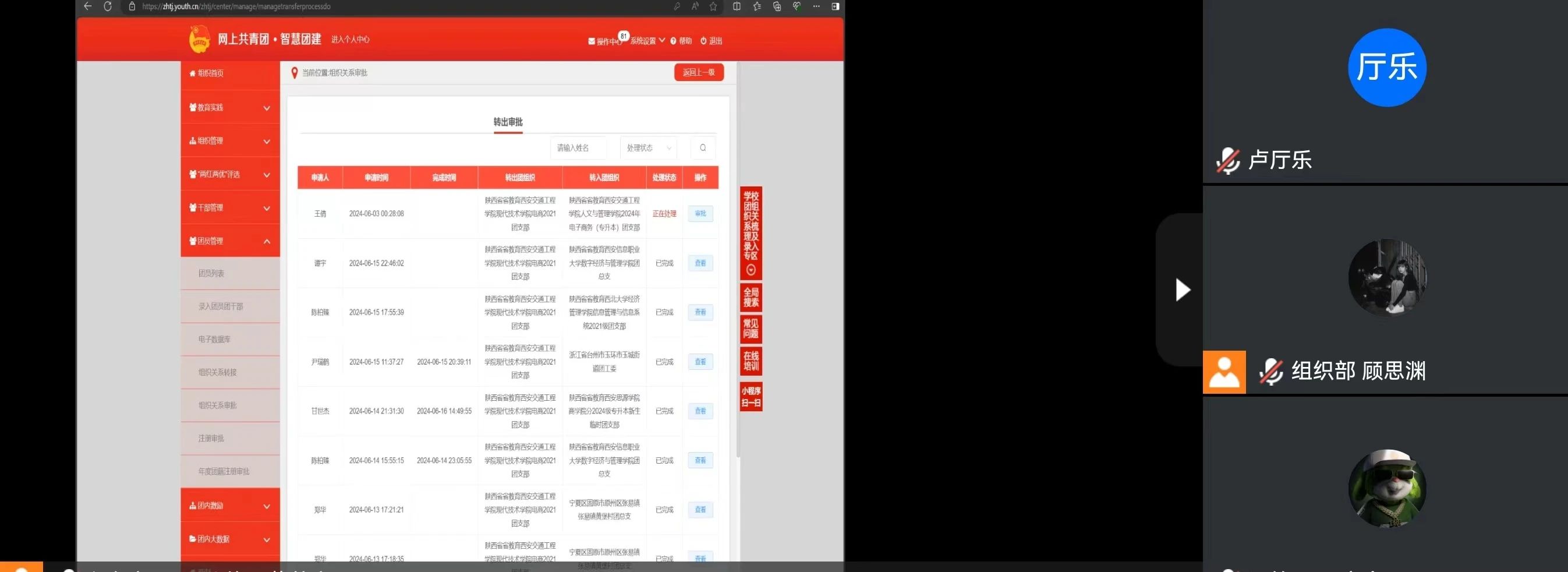This screenshot has width=1568, height=572.
Task: Open the 操作中心 envelope message icon
Action: coord(592,41)
